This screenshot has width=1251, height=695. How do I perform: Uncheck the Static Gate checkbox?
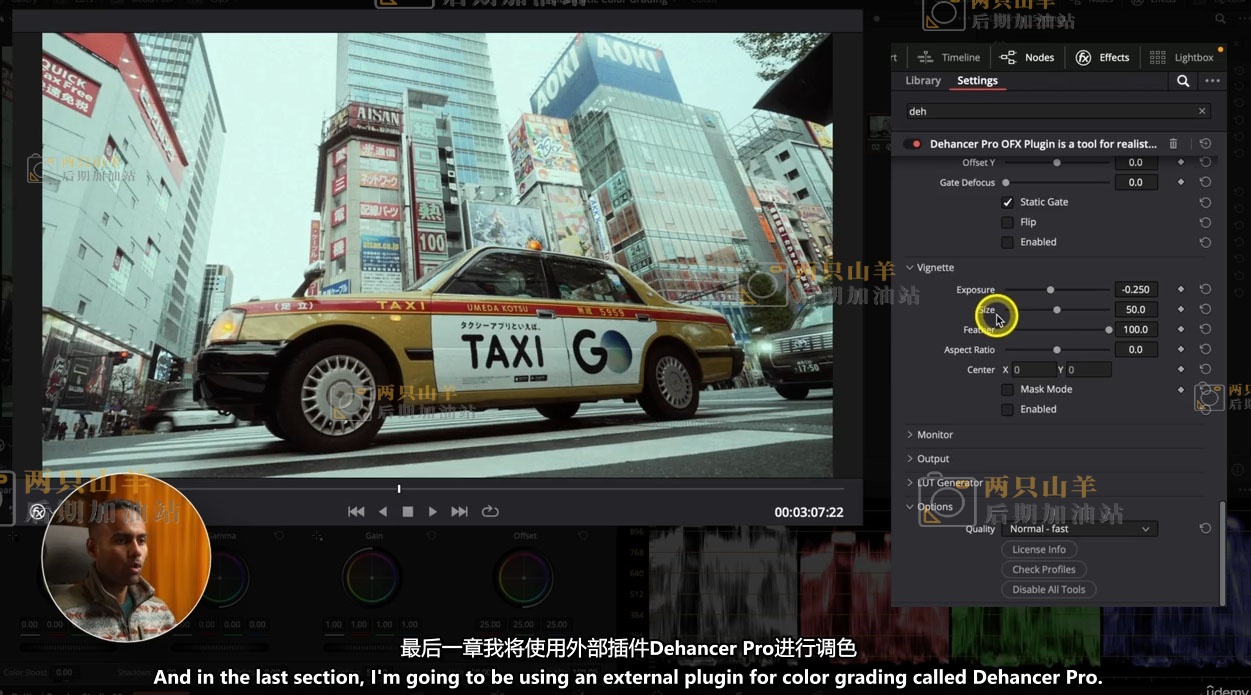[1007, 202]
